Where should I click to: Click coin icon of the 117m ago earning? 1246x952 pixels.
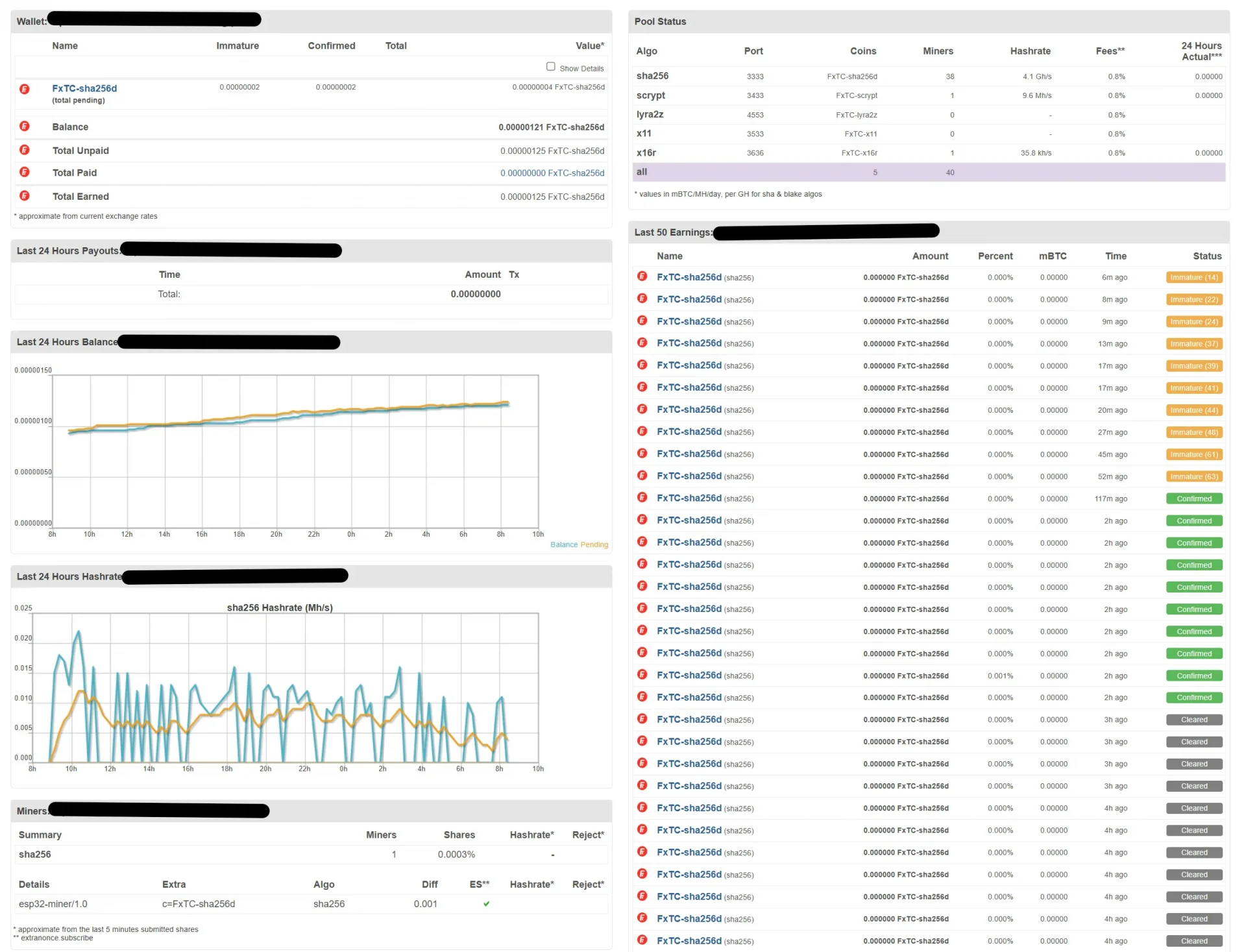click(642, 498)
